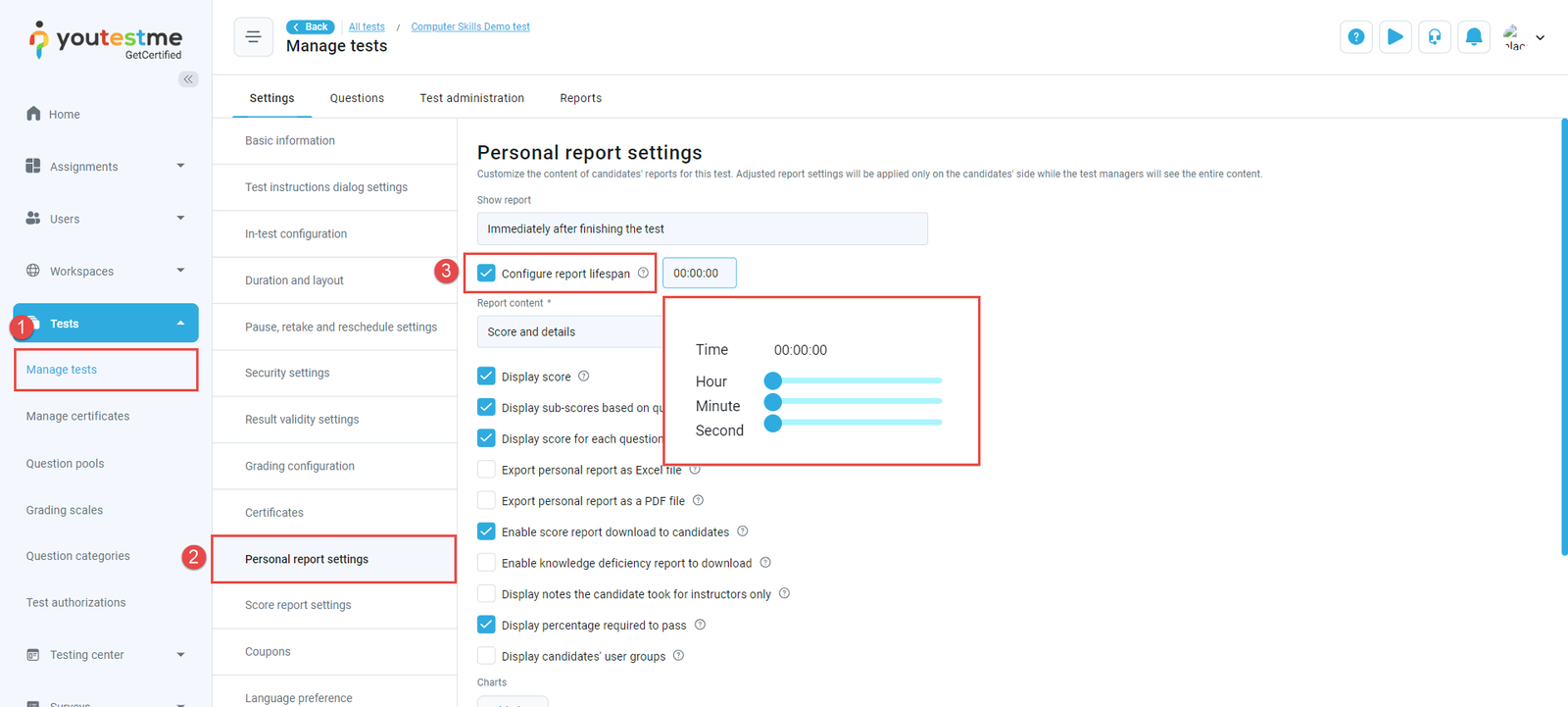
Task: Click the user profile avatar
Action: click(x=1514, y=37)
